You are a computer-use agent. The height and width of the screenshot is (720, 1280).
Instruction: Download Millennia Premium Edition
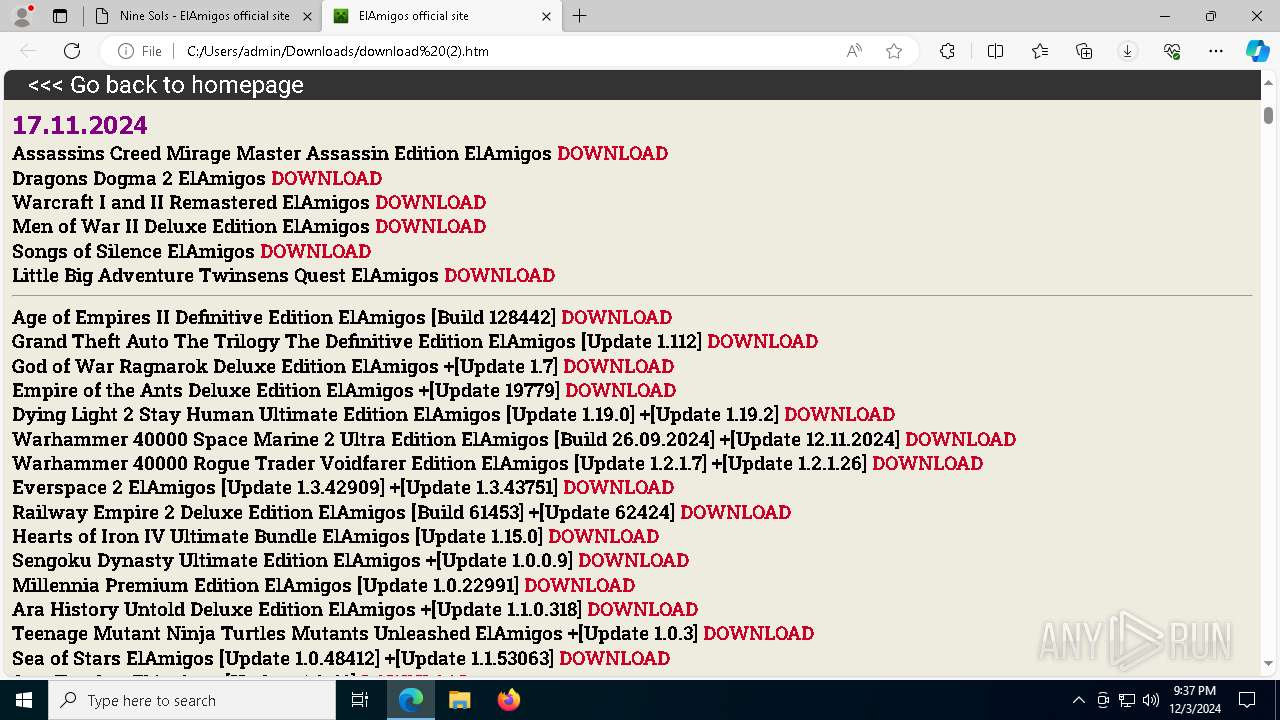click(579, 585)
